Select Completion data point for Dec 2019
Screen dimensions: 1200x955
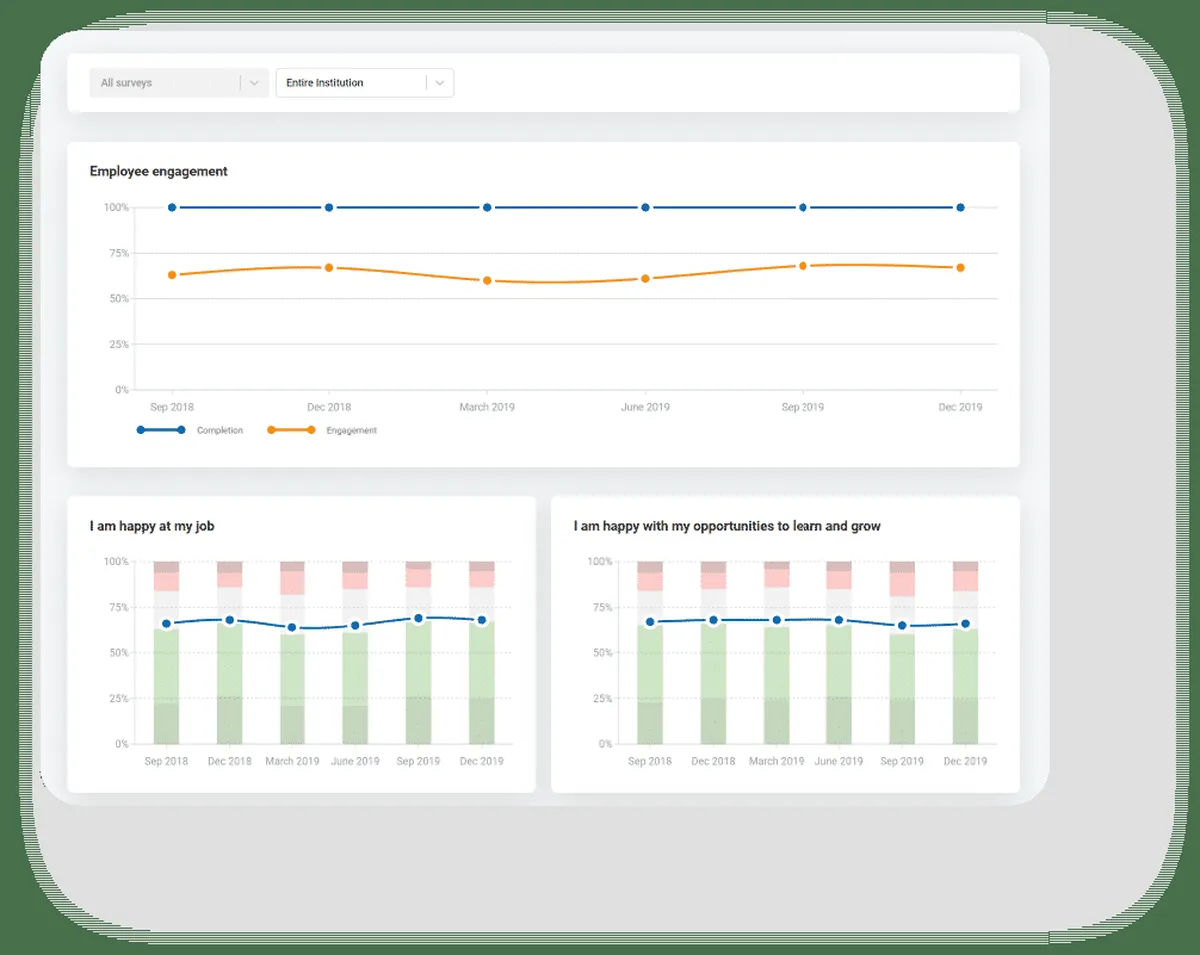click(960, 207)
